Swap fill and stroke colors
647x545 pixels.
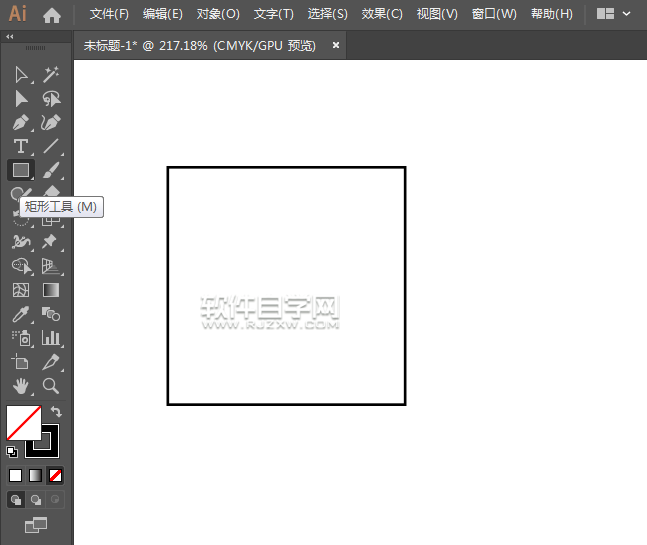56,412
